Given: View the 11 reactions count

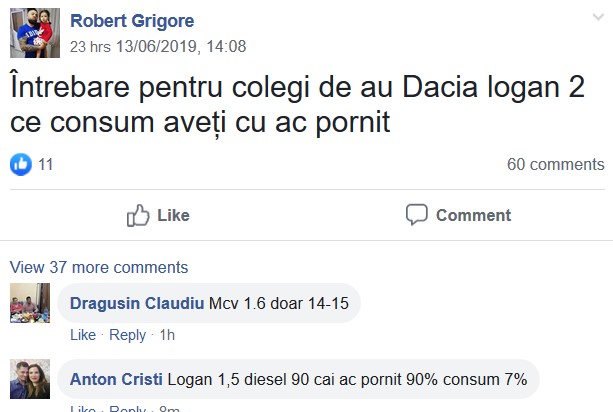Looking at the screenshot, I should pos(45,165).
